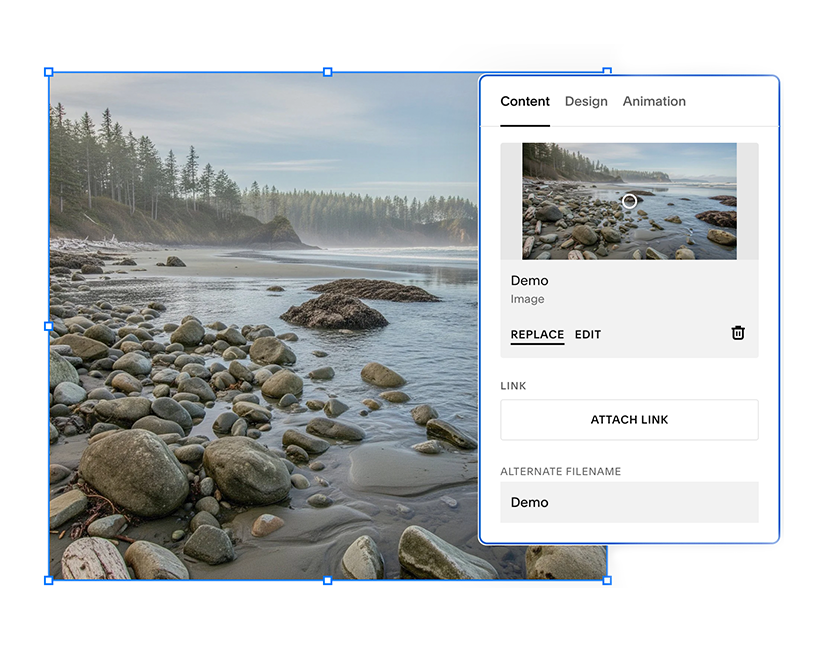Click the 'LINK' section label
This screenshot has width=823, height=646.
(x=513, y=386)
